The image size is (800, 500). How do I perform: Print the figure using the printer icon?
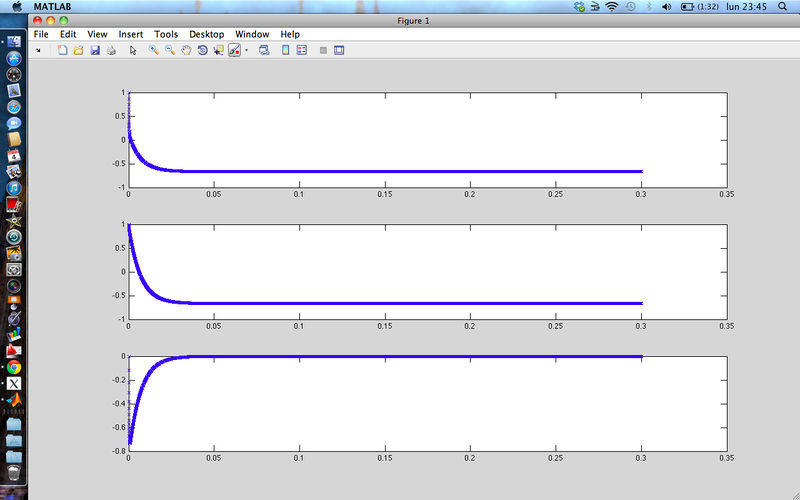point(110,50)
